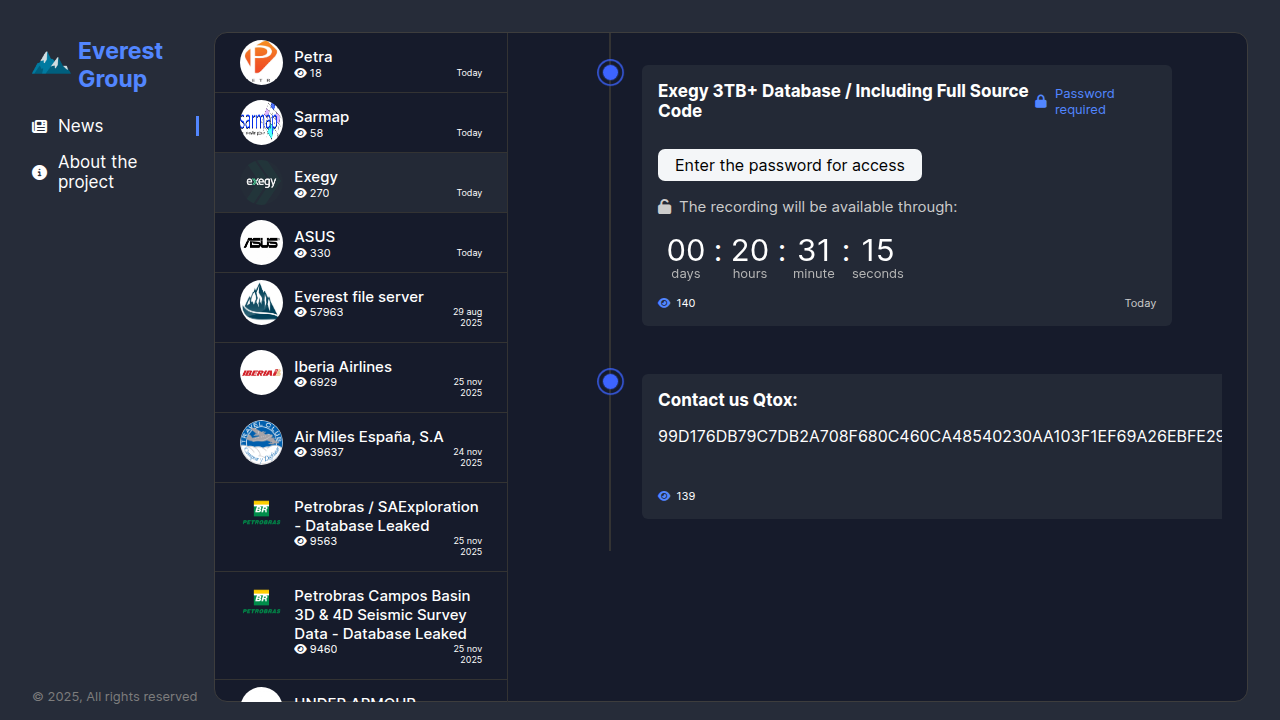Click the unlocked padlock icon near countdown
The image size is (1280, 720).
click(x=664, y=207)
